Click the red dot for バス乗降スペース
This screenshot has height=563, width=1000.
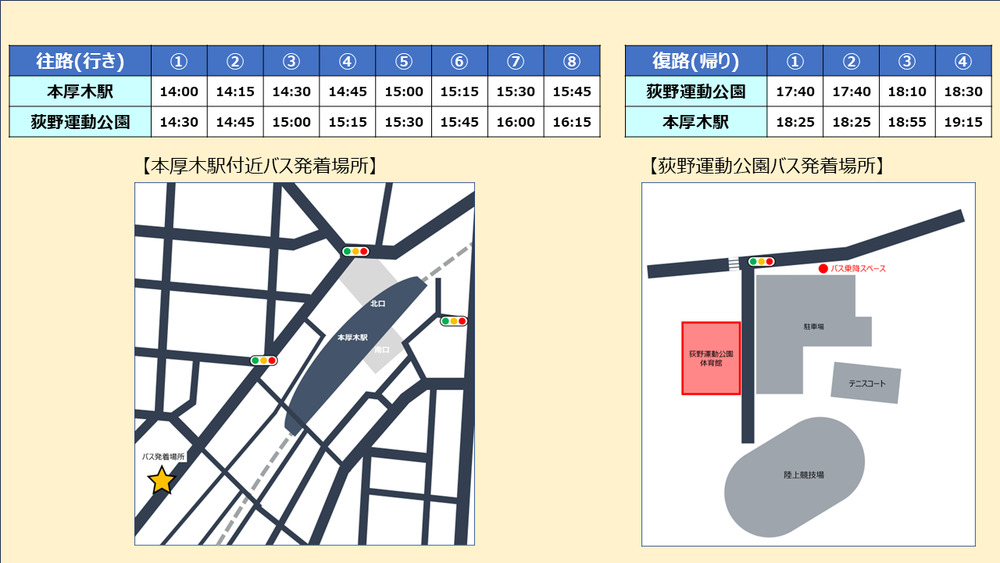(x=823, y=268)
